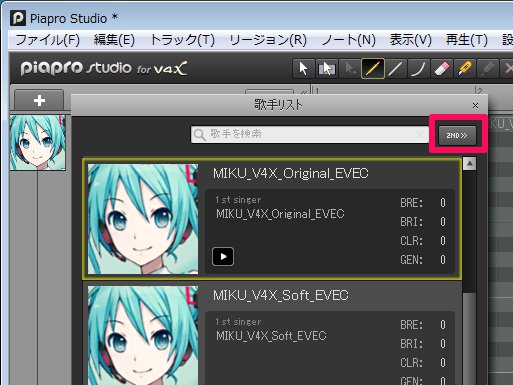Click the BRE value of MIKU_V4X_Original_EVEC
This screenshot has width=513, height=385.
coord(443,203)
